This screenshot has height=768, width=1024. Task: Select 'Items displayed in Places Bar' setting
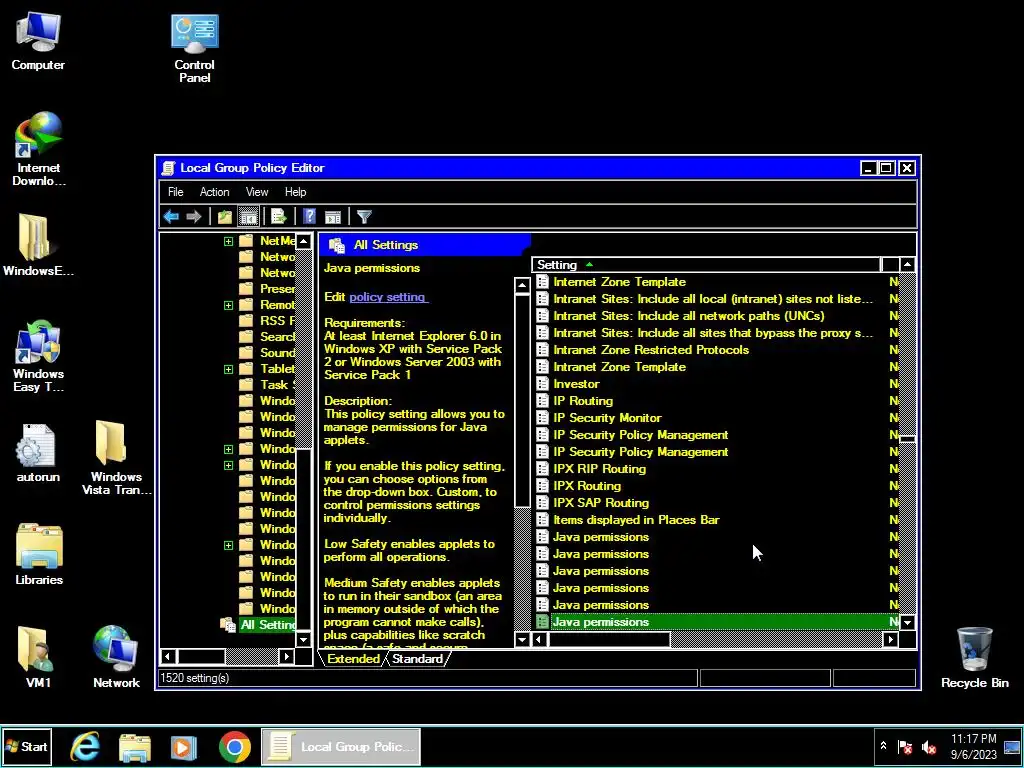[x=636, y=520]
